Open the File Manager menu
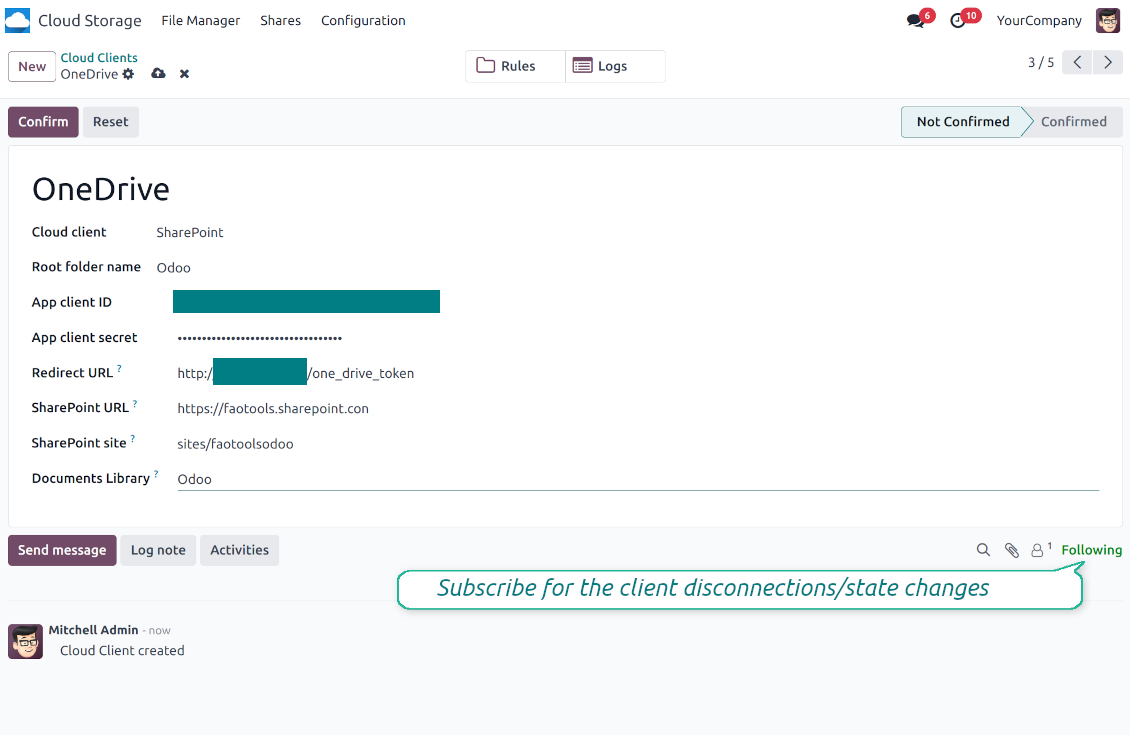This screenshot has height=735, width=1130. (x=200, y=20)
